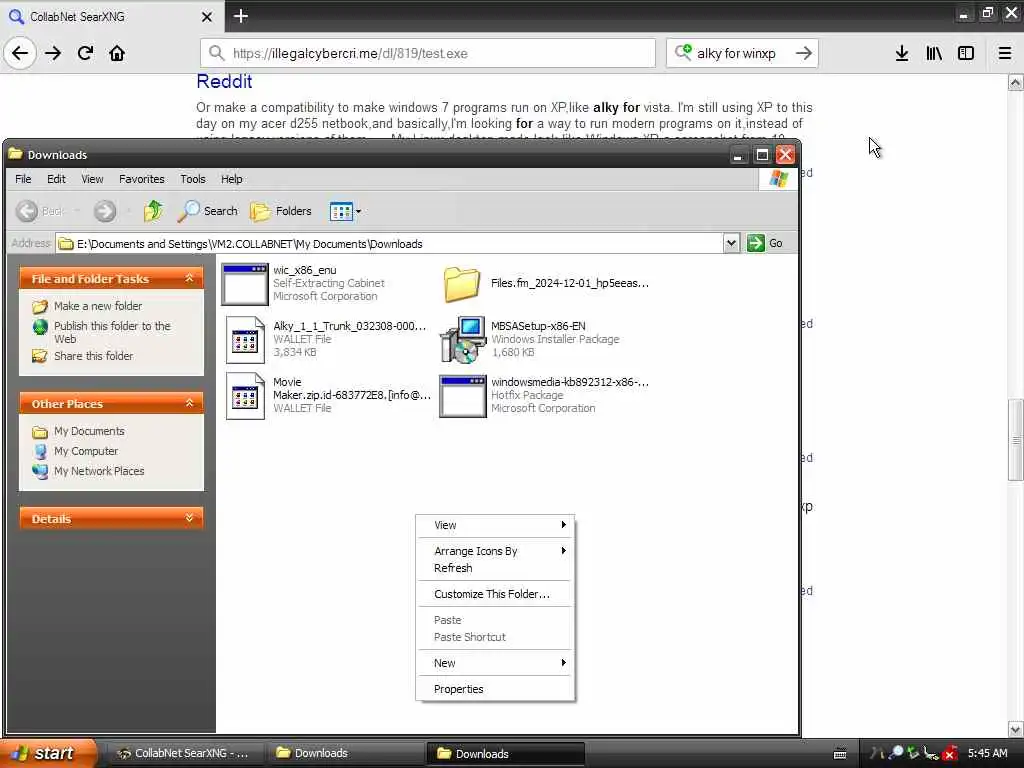Click the green Go button

tap(765, 243)
